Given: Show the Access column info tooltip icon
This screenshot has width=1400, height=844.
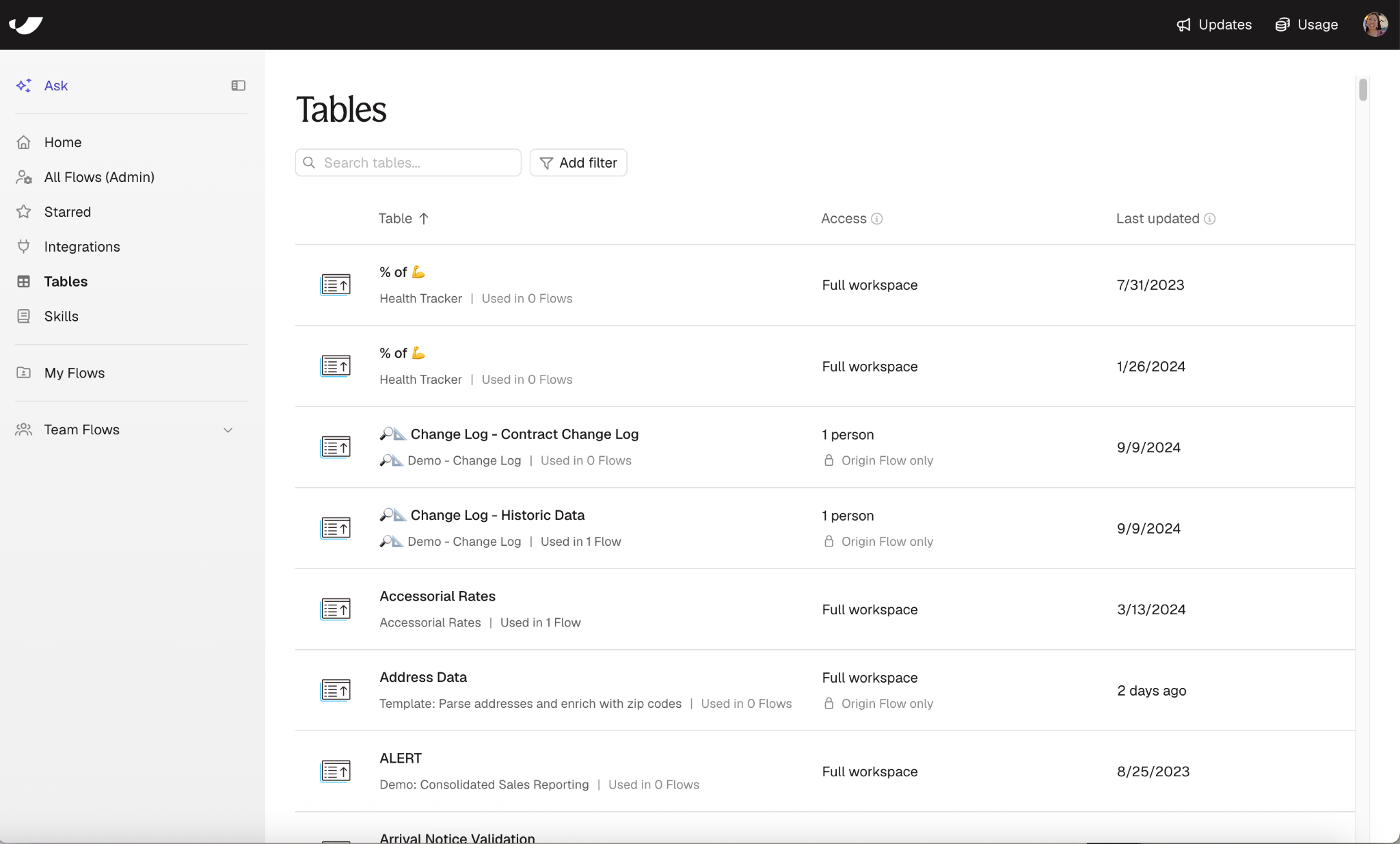Looking at the screenshot, I should point(877,219).
